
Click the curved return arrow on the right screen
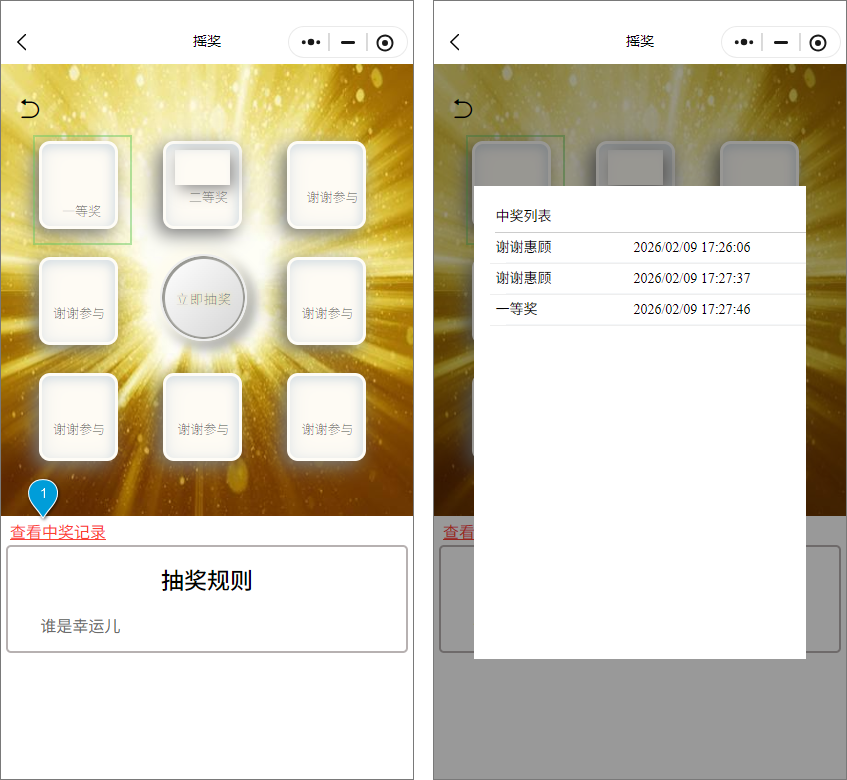[463, 109]
